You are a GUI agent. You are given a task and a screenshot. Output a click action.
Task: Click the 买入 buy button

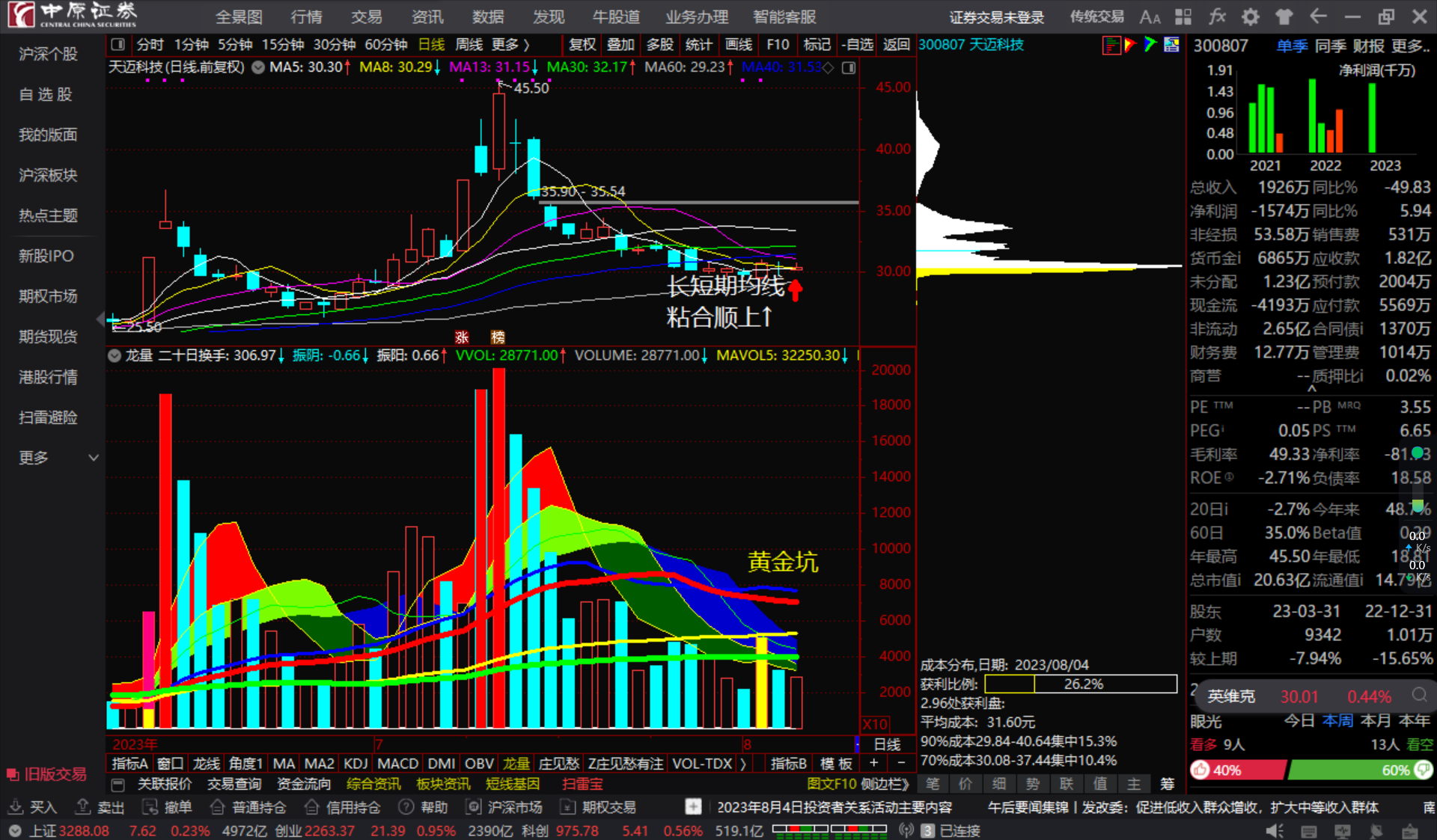coord(33,807)
